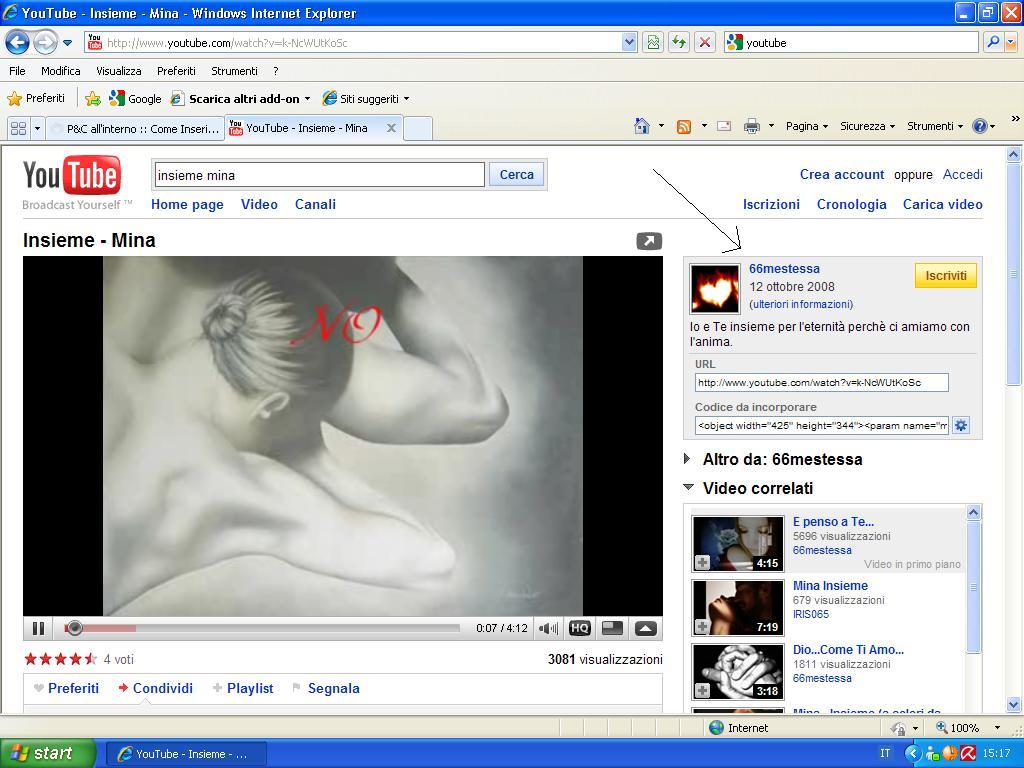Click the Preferiti star button in favorites bar
The width and height of the screenshot is (1024, 768).
37,99
